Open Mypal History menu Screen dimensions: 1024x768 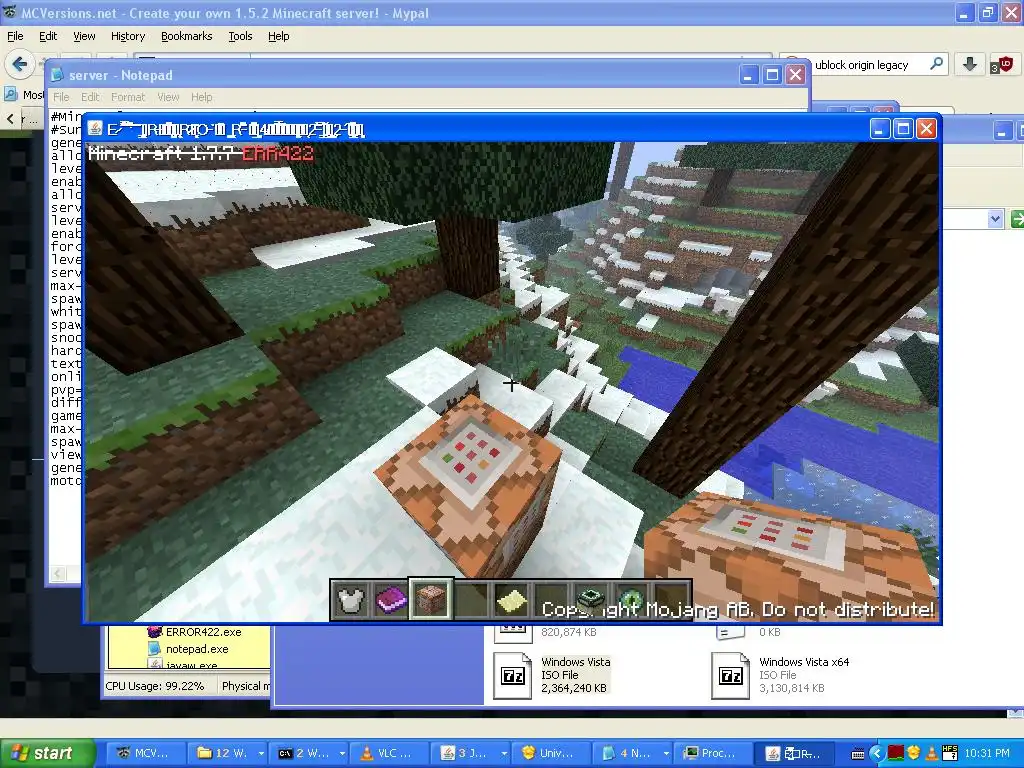(127, 36)
